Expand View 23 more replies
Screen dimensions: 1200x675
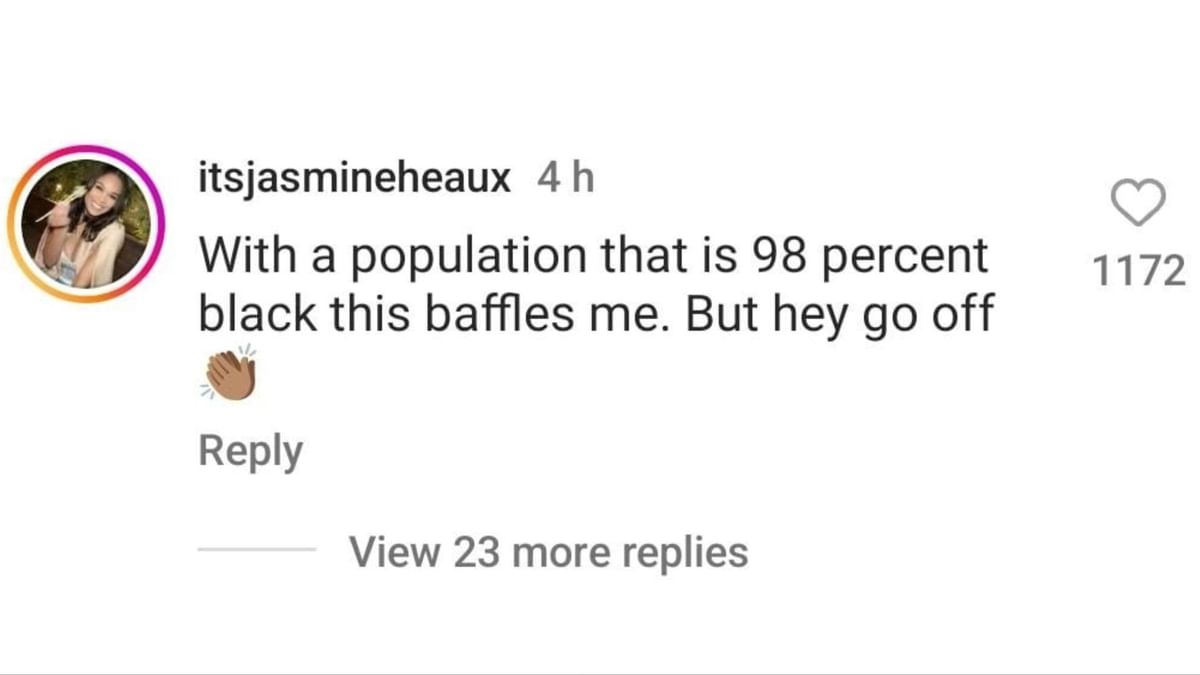click(548, 551)
